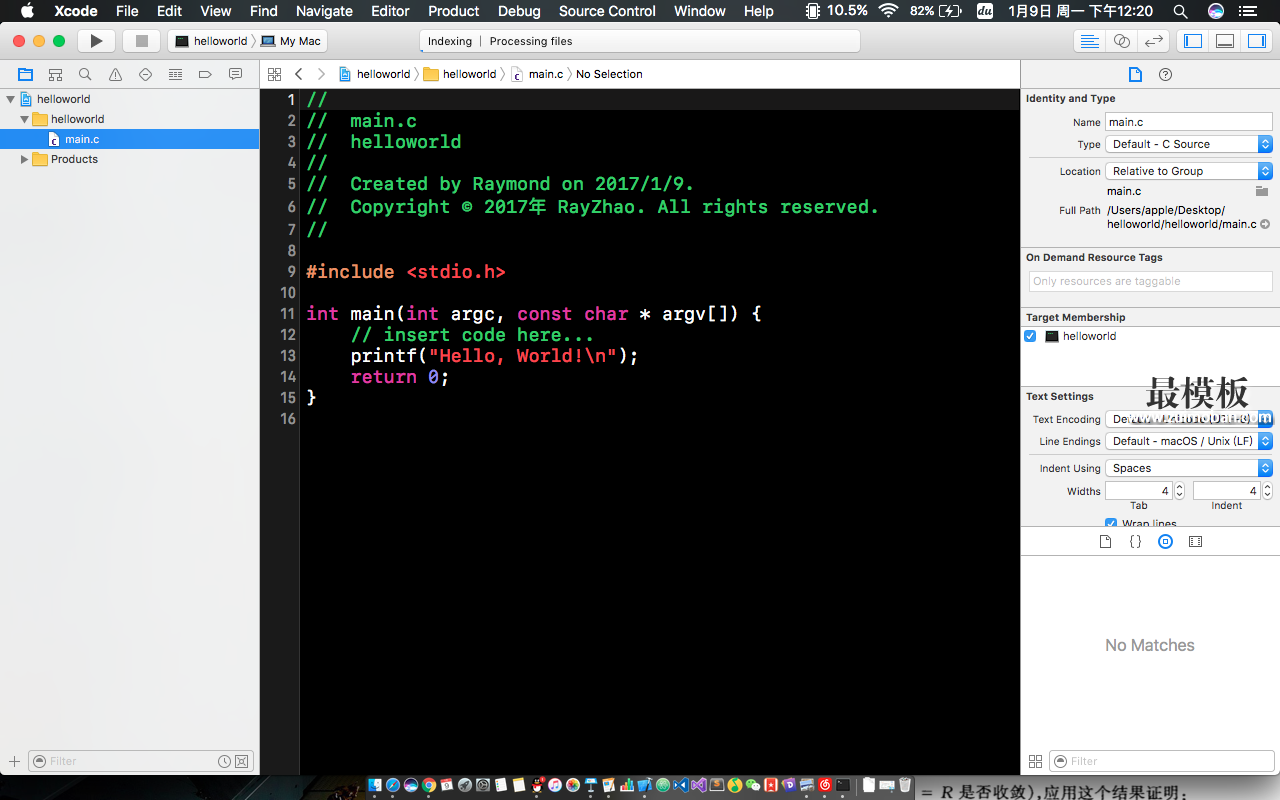1280x800 pixels.
Task: Adjust Indent width stepper
Action: tap(1267, 491)
